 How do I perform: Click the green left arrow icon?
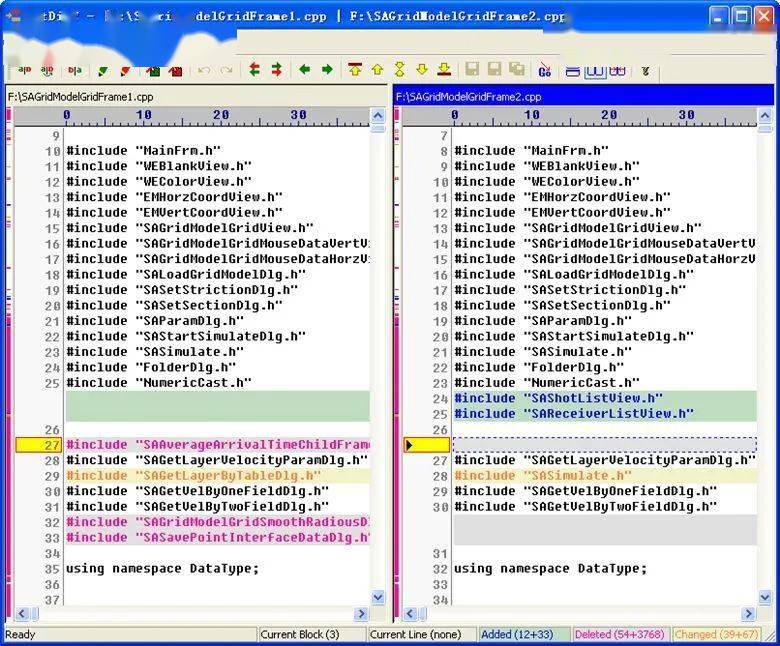[x=304, y=70]
